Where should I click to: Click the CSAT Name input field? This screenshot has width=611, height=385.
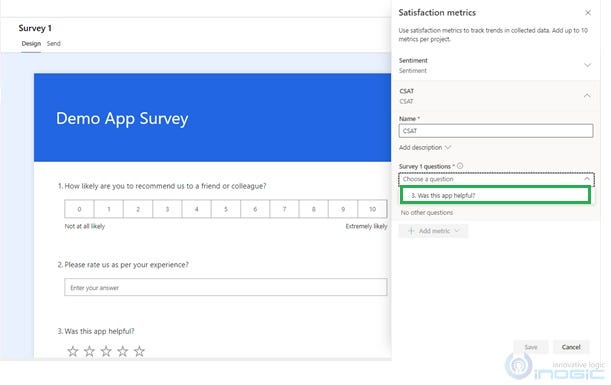496,131
